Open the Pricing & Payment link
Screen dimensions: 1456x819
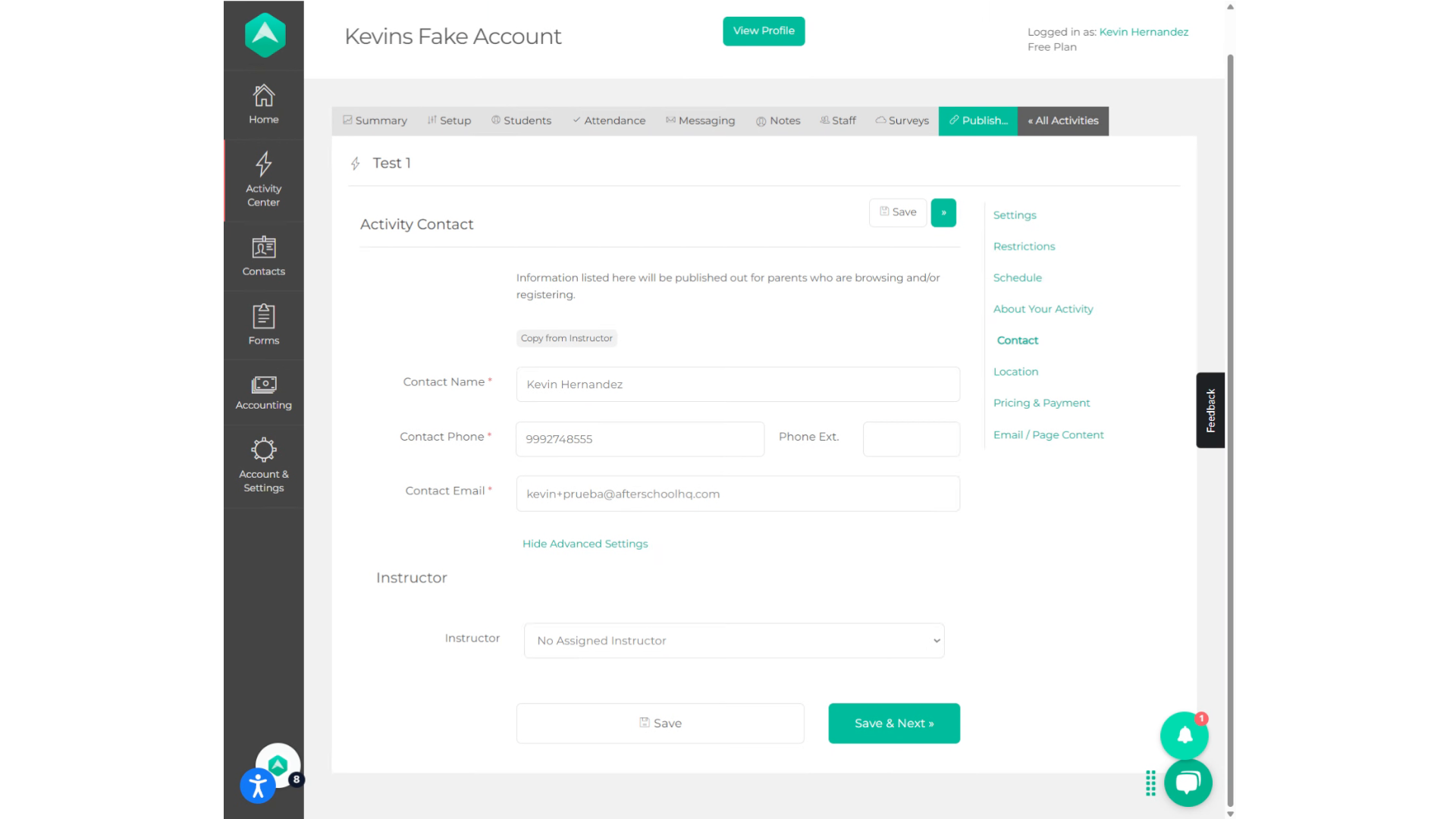1041,403
